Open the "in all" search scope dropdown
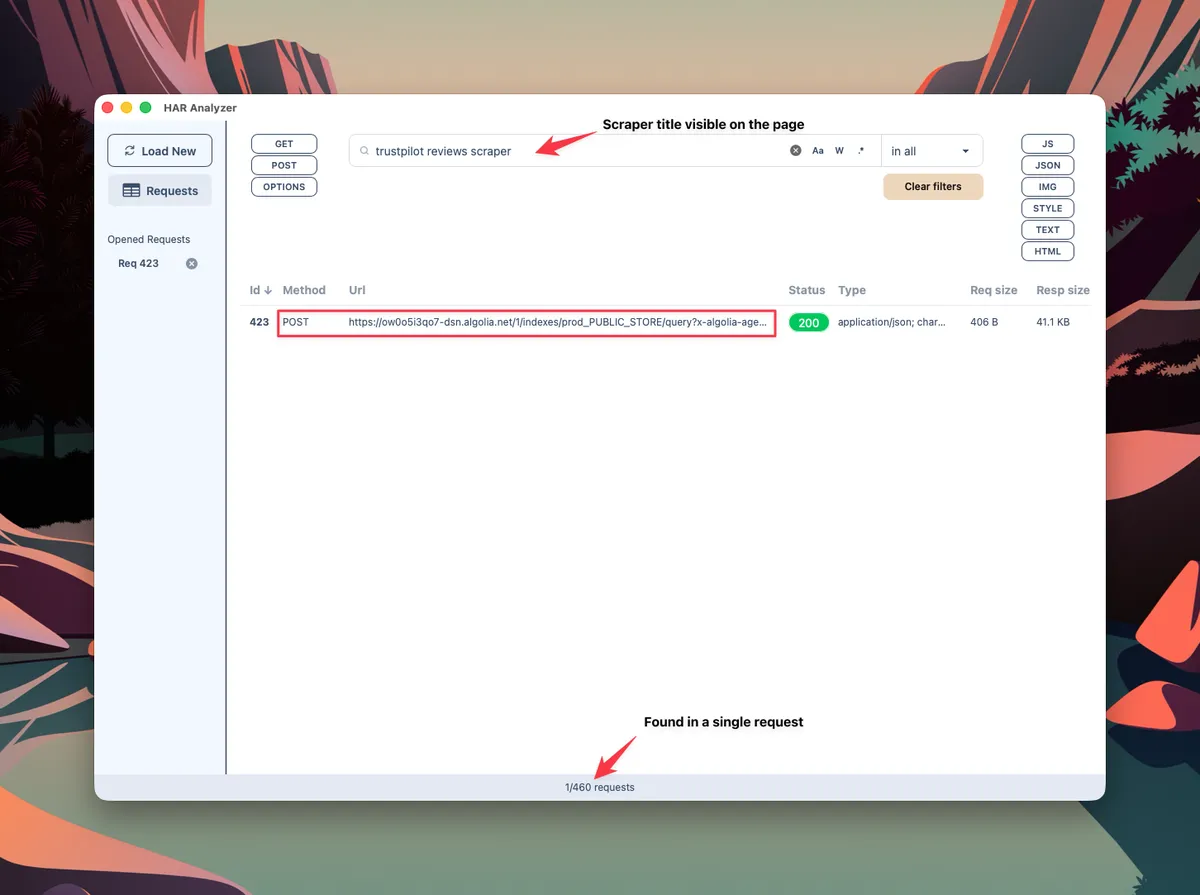This screenshot has height=895, width=1200. [x=931, y=151]
